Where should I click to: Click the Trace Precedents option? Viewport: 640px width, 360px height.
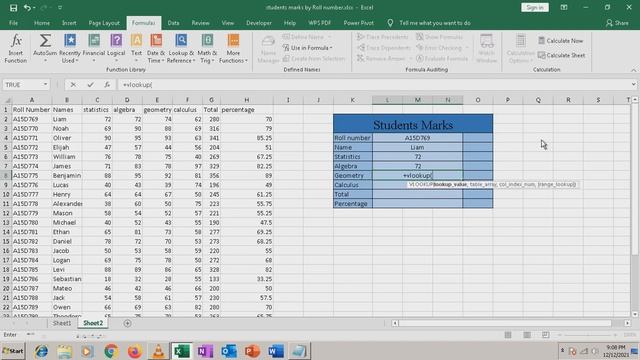[382, 37]
